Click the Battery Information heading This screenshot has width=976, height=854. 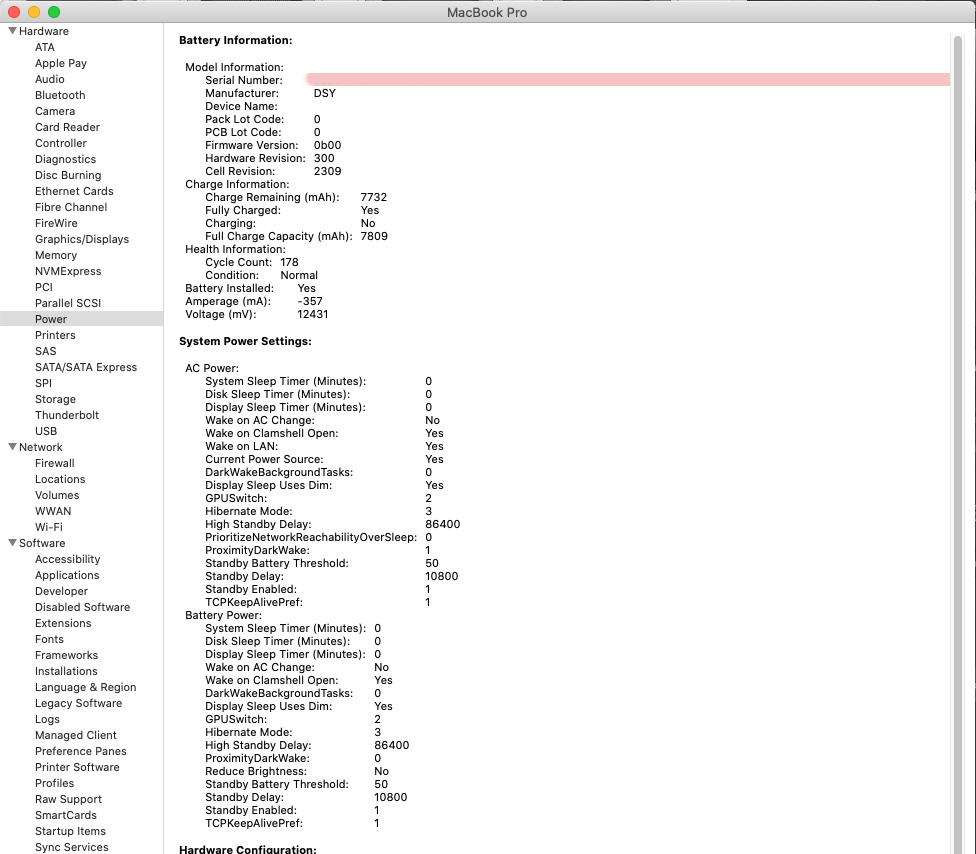click(x=235, y=40)
